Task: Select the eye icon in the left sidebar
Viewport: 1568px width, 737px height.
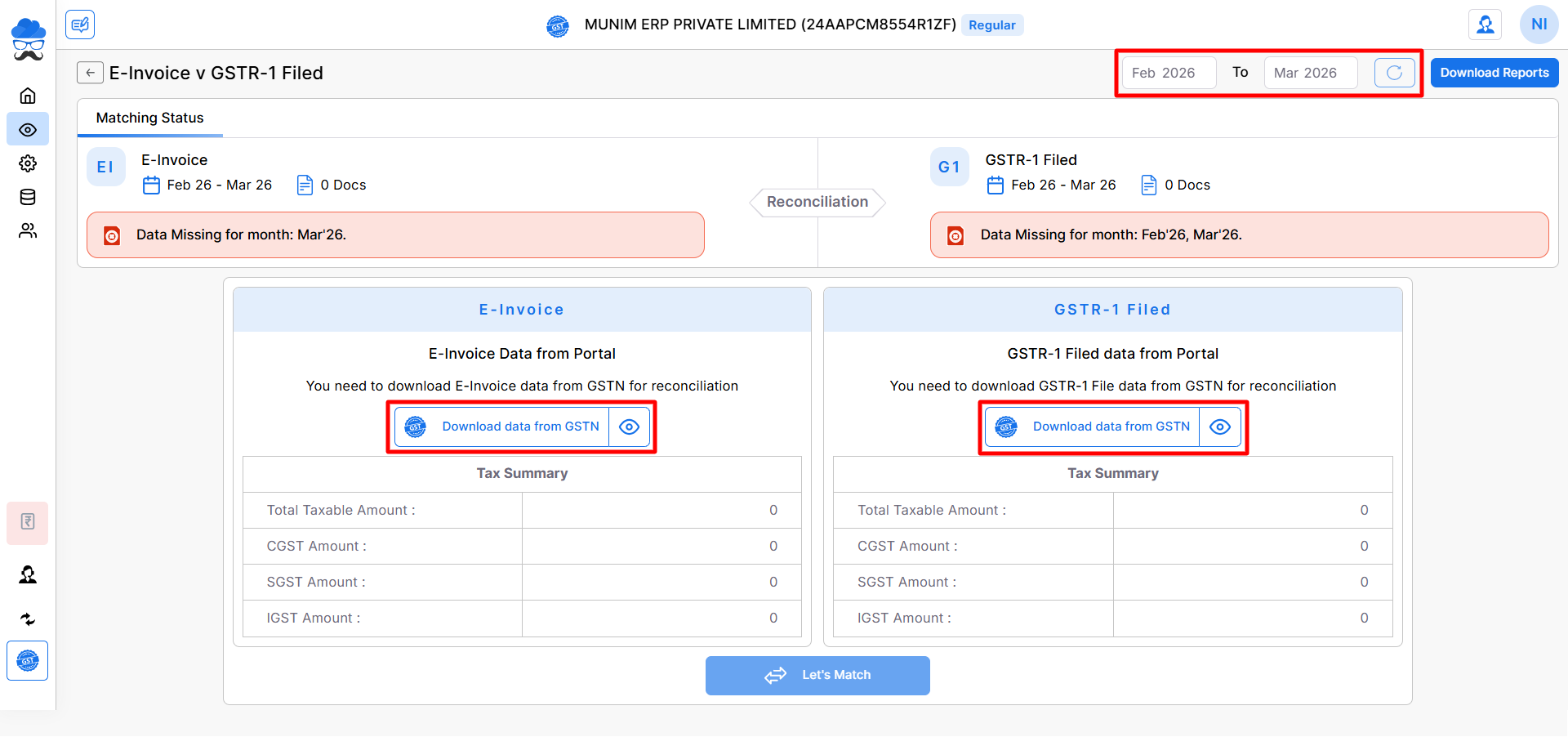Action: (x=28, y=130)
